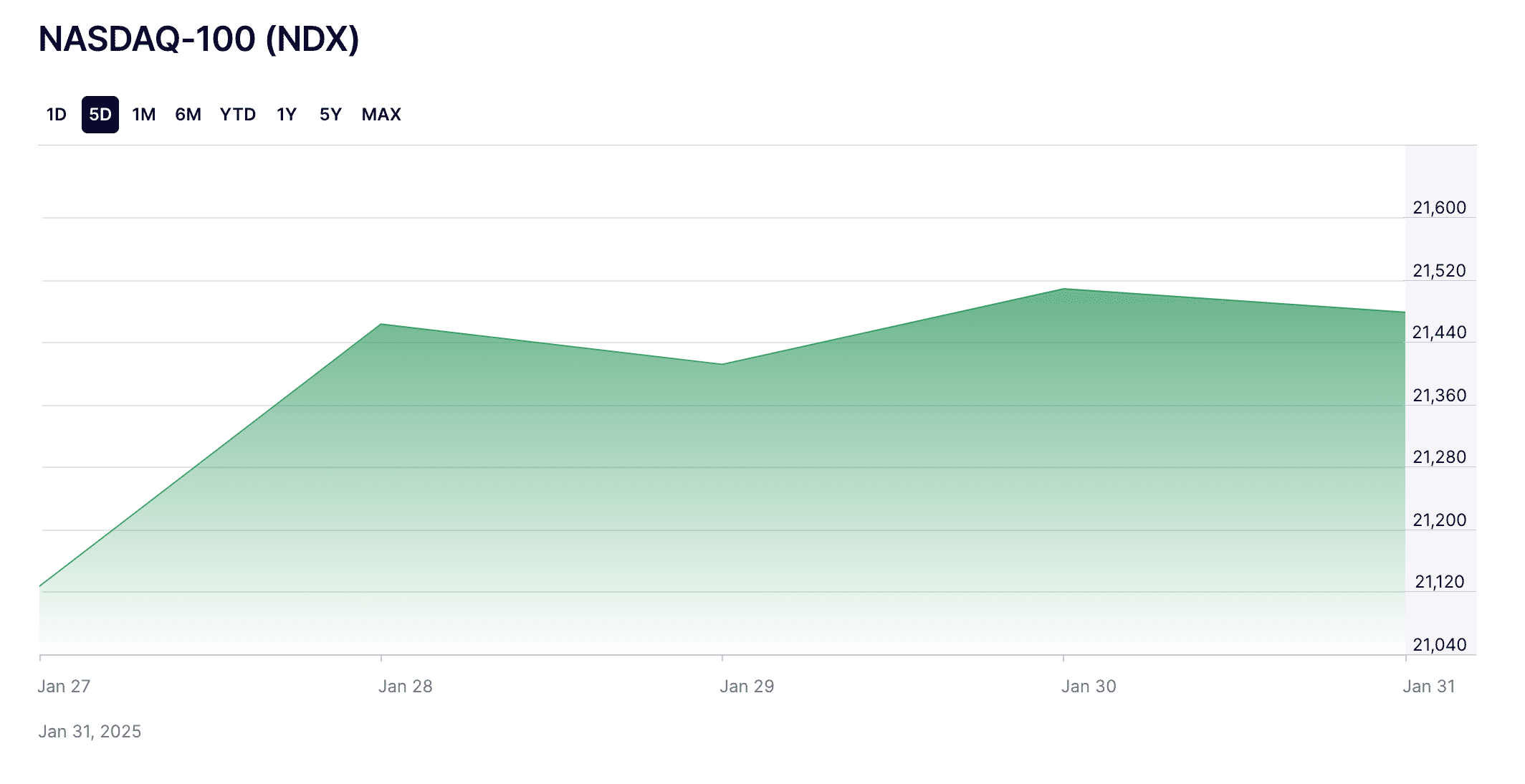
Task: Switch chart to 1Y range
Action: pyautogui.click(x=287, y=115)
